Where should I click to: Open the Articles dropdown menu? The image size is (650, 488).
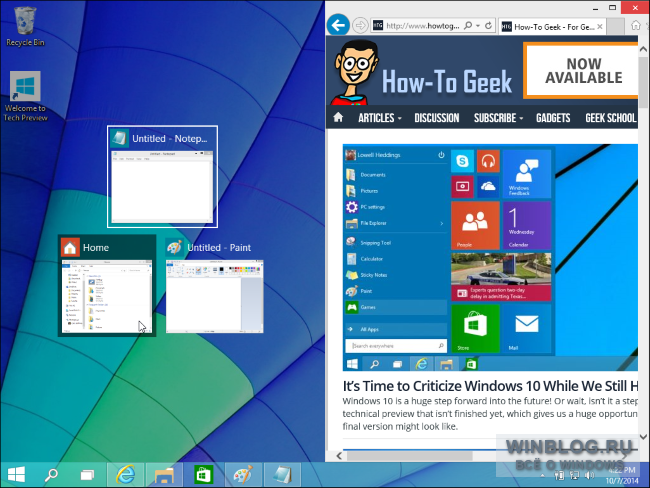tap(380, 118)
